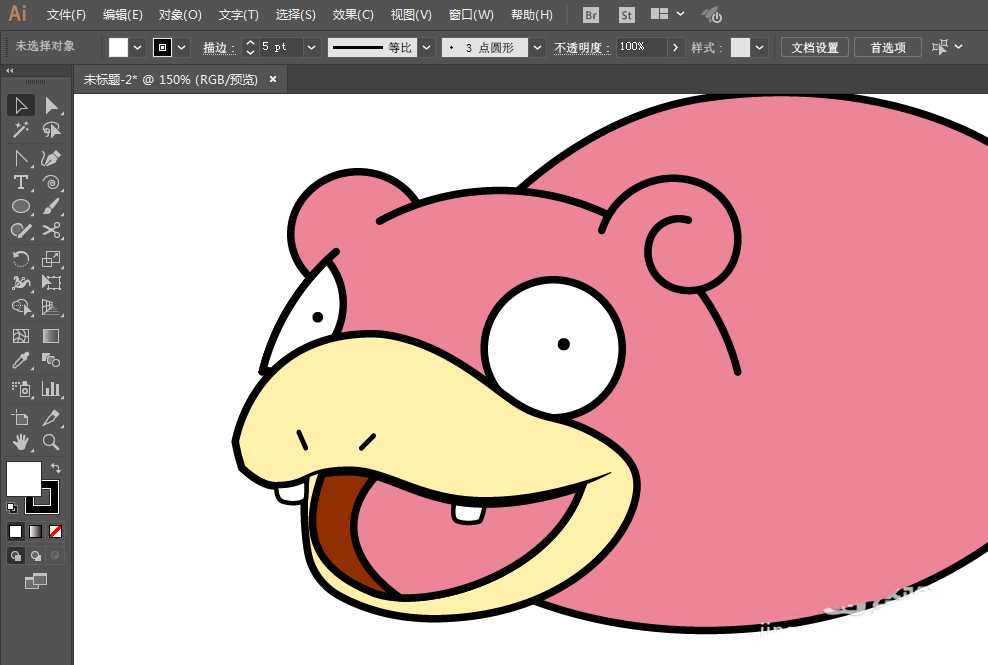
Task: Click the 100% opacity input field
Action: point(641,47)
